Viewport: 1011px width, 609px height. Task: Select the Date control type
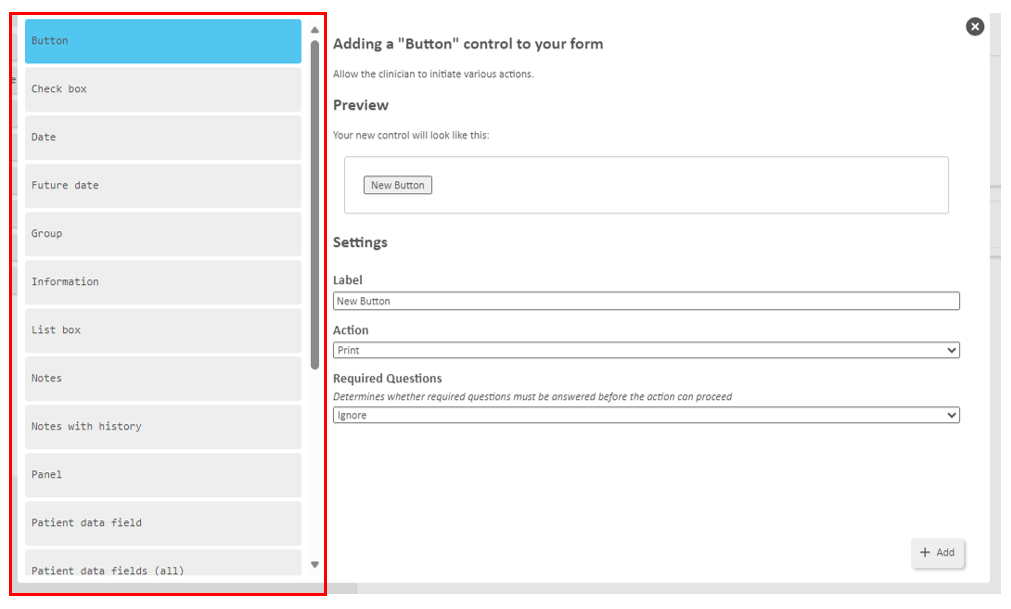[x=163, y=137]
